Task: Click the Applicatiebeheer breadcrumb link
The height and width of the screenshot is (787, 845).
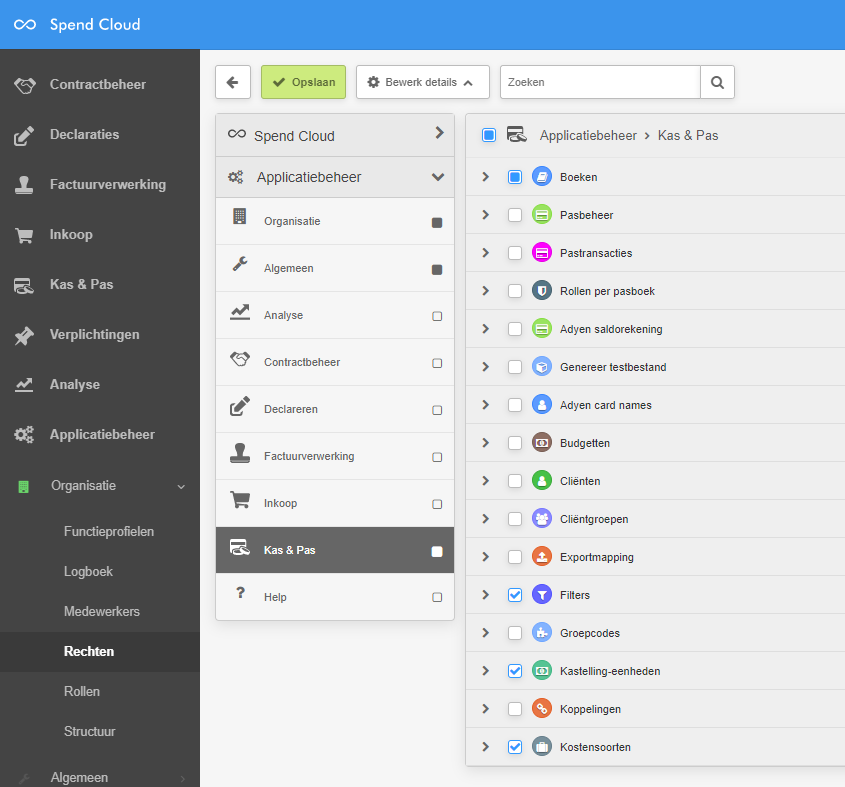Action: click(588, 135)
